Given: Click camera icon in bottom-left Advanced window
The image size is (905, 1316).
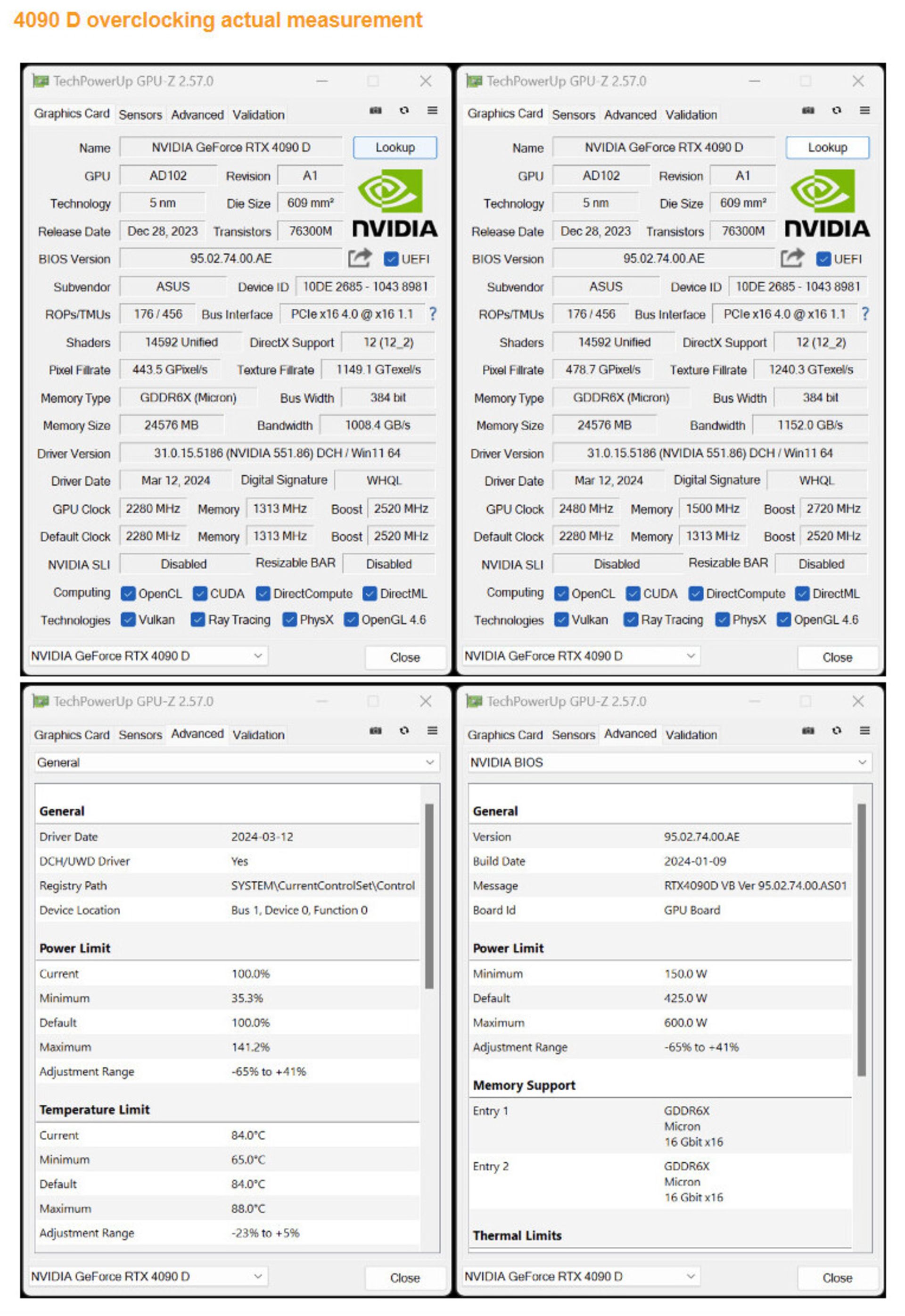Looking at the screenshot, I should (375, 731).
